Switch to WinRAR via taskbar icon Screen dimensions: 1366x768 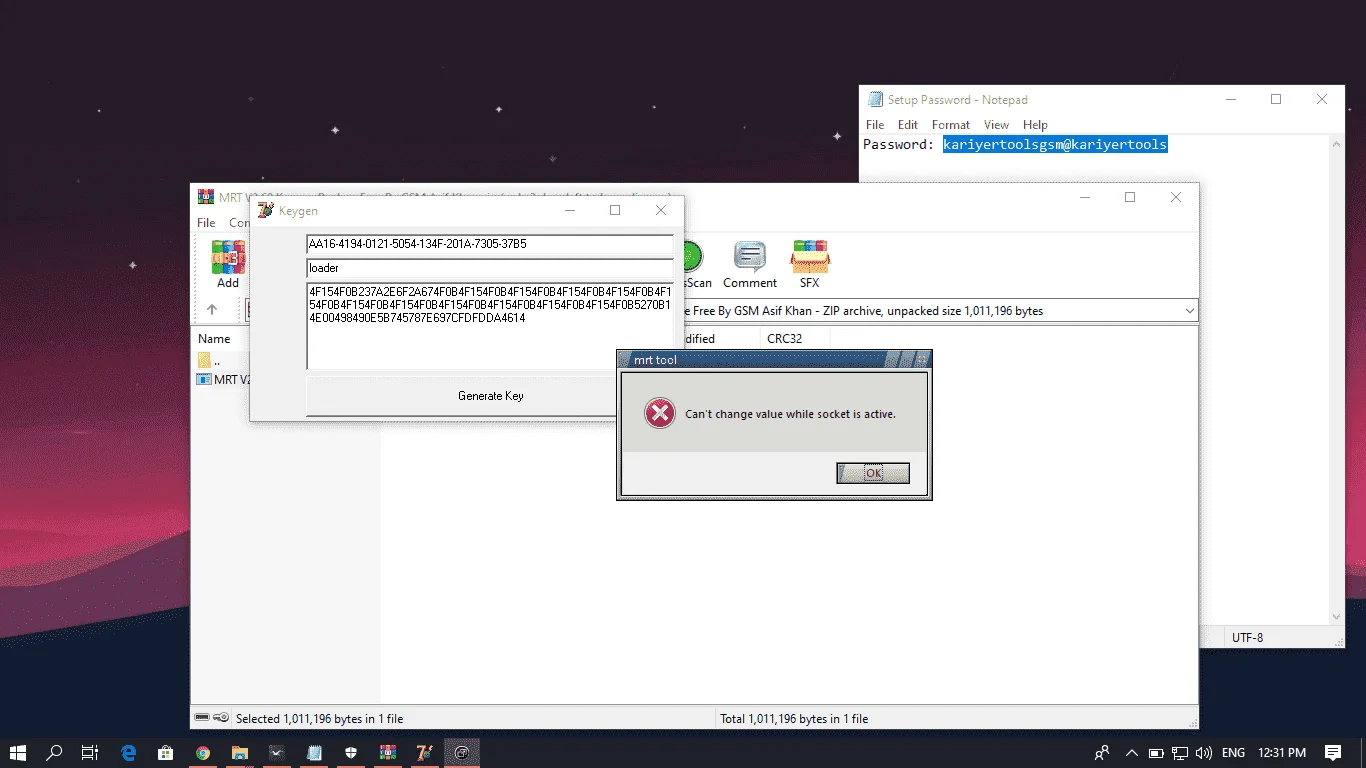point(388,752)
